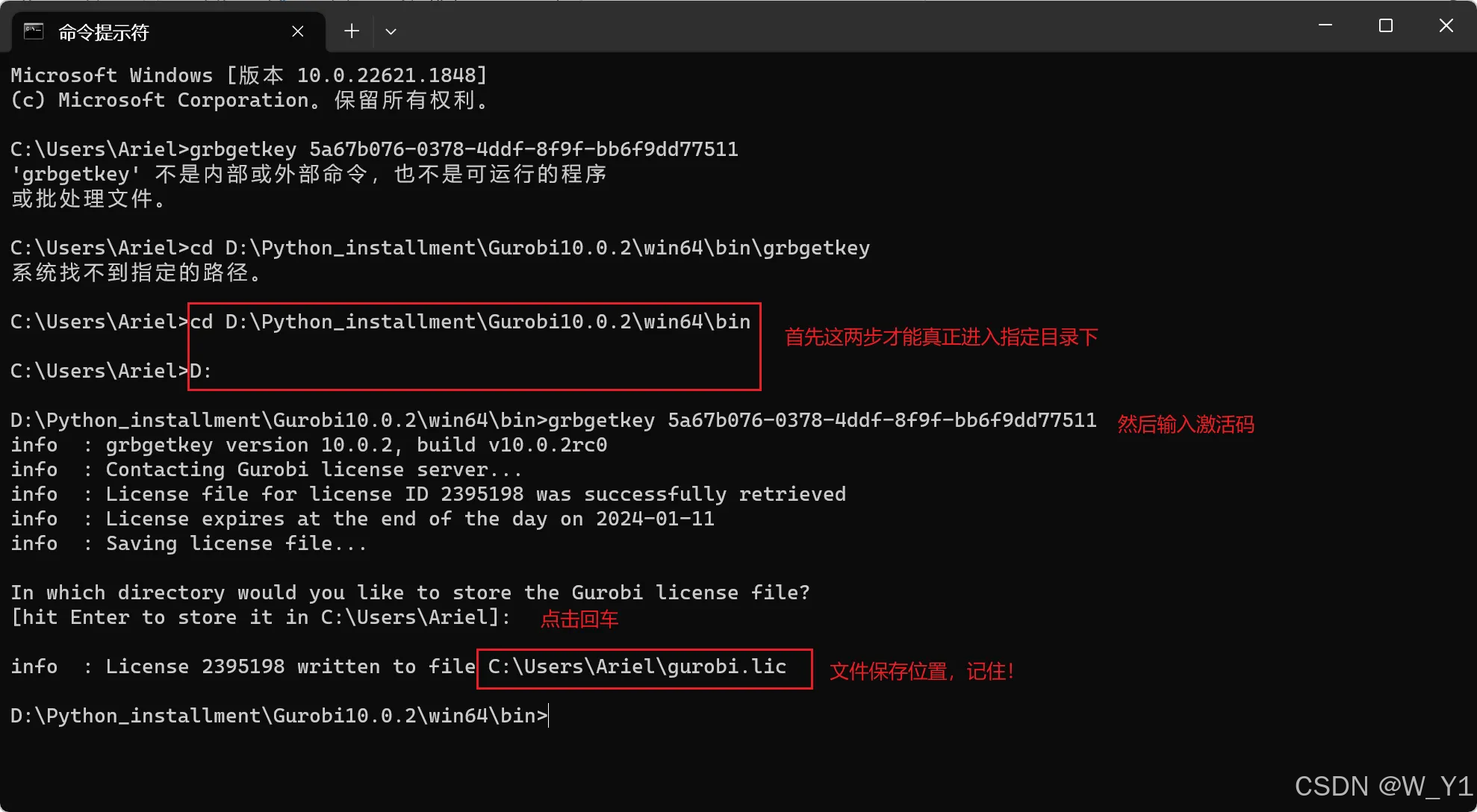This screenshot has height=812, width=1477.
Task: Click the CSDN @W_Y1 watermark
Action: tap(1382, 786)
